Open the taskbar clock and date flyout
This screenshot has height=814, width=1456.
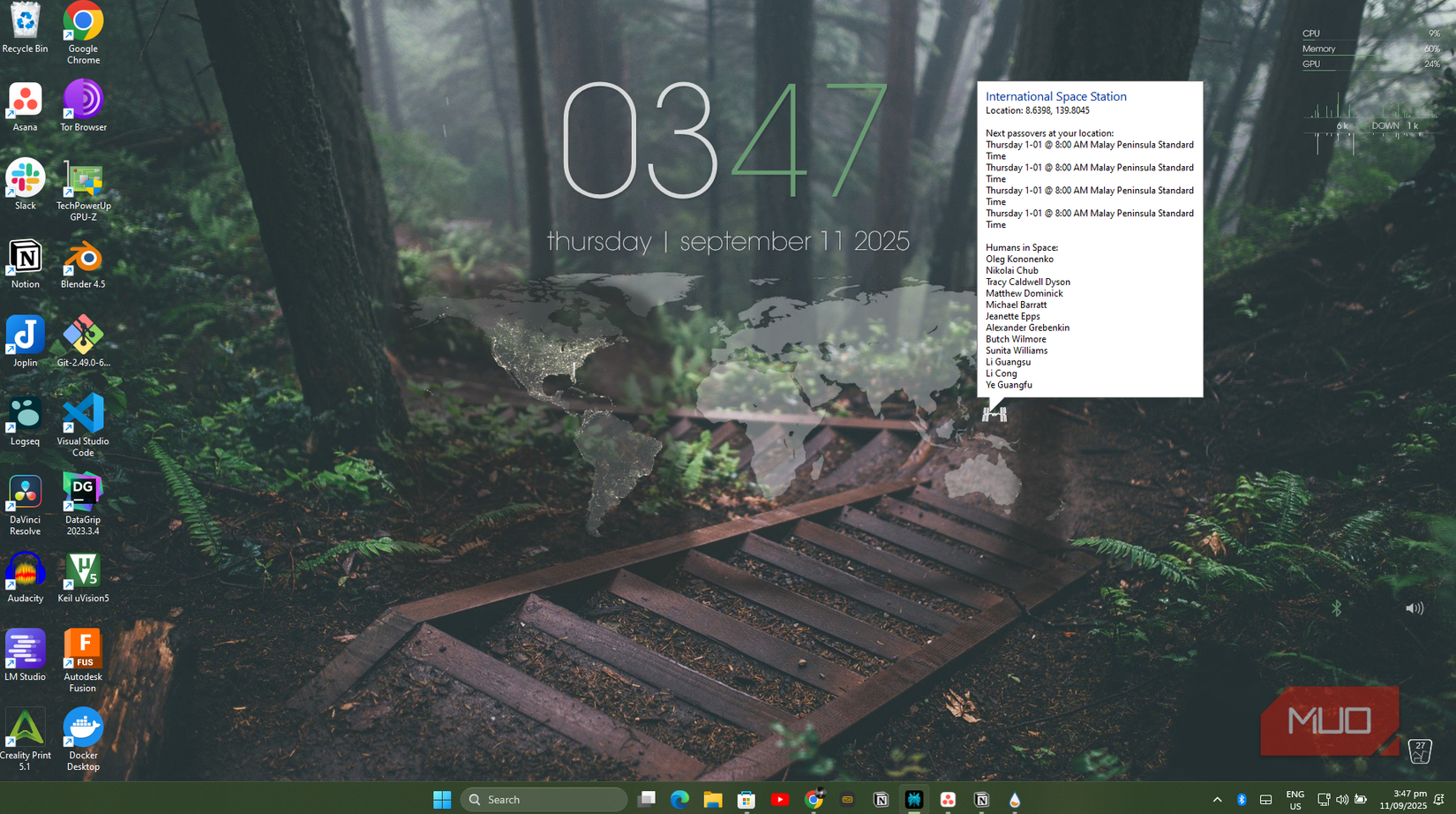(1402, 800)
